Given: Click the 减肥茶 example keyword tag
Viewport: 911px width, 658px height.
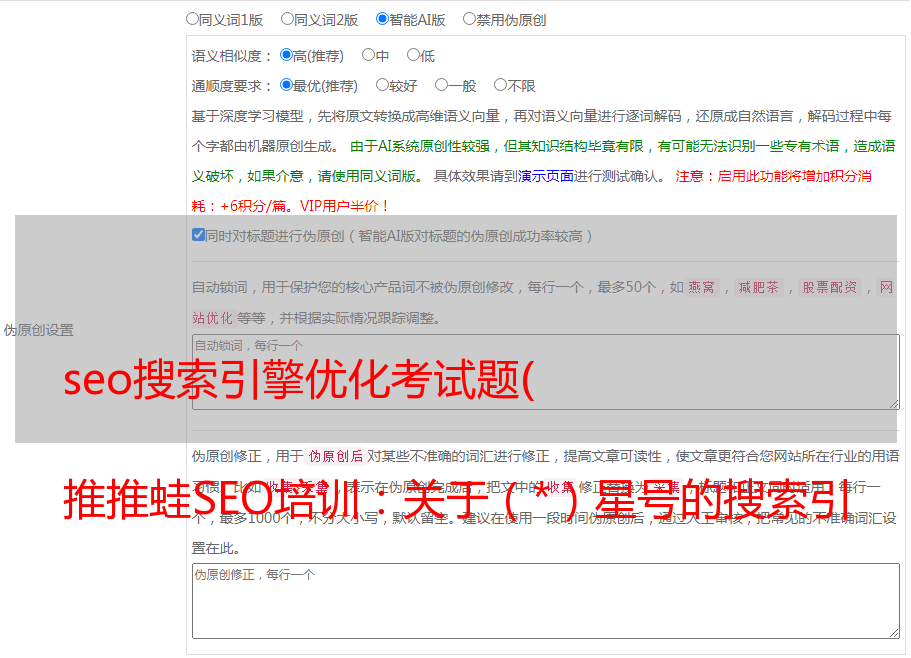Looking at the screenshot, I should (758, 287).
